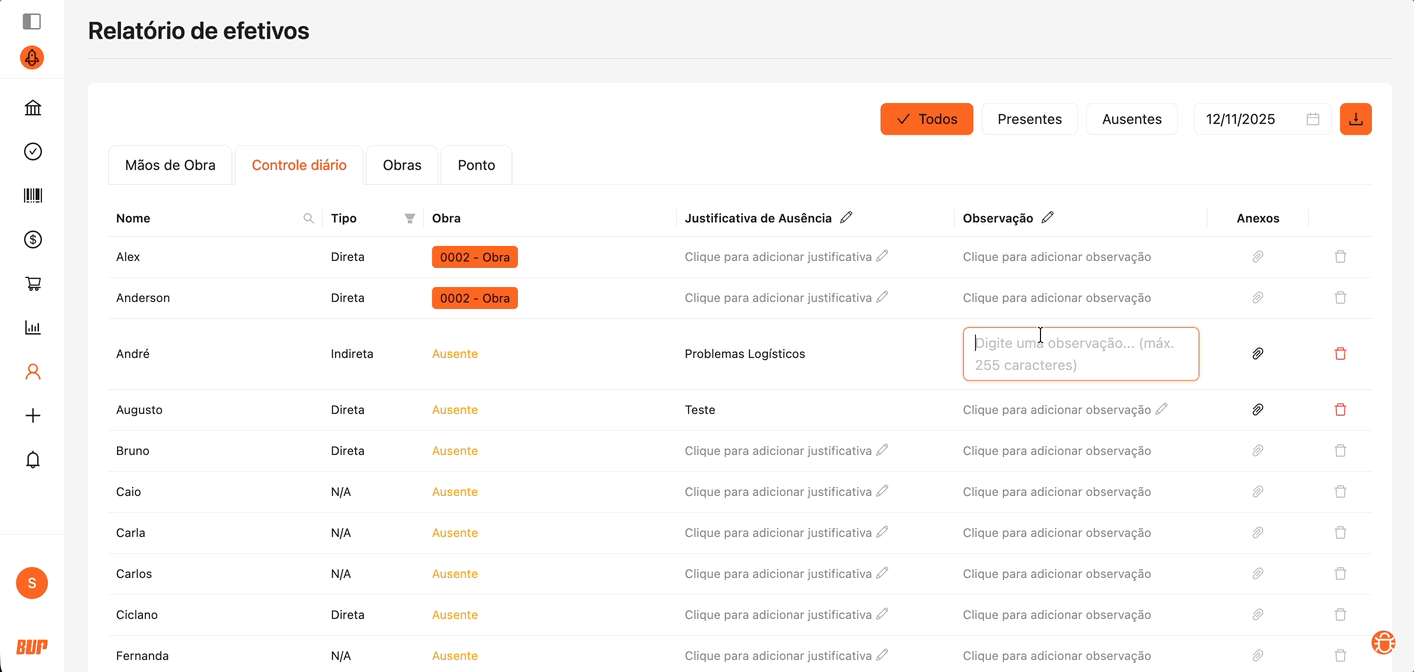Open the bar chart reports icon

[x=33, y=328]
